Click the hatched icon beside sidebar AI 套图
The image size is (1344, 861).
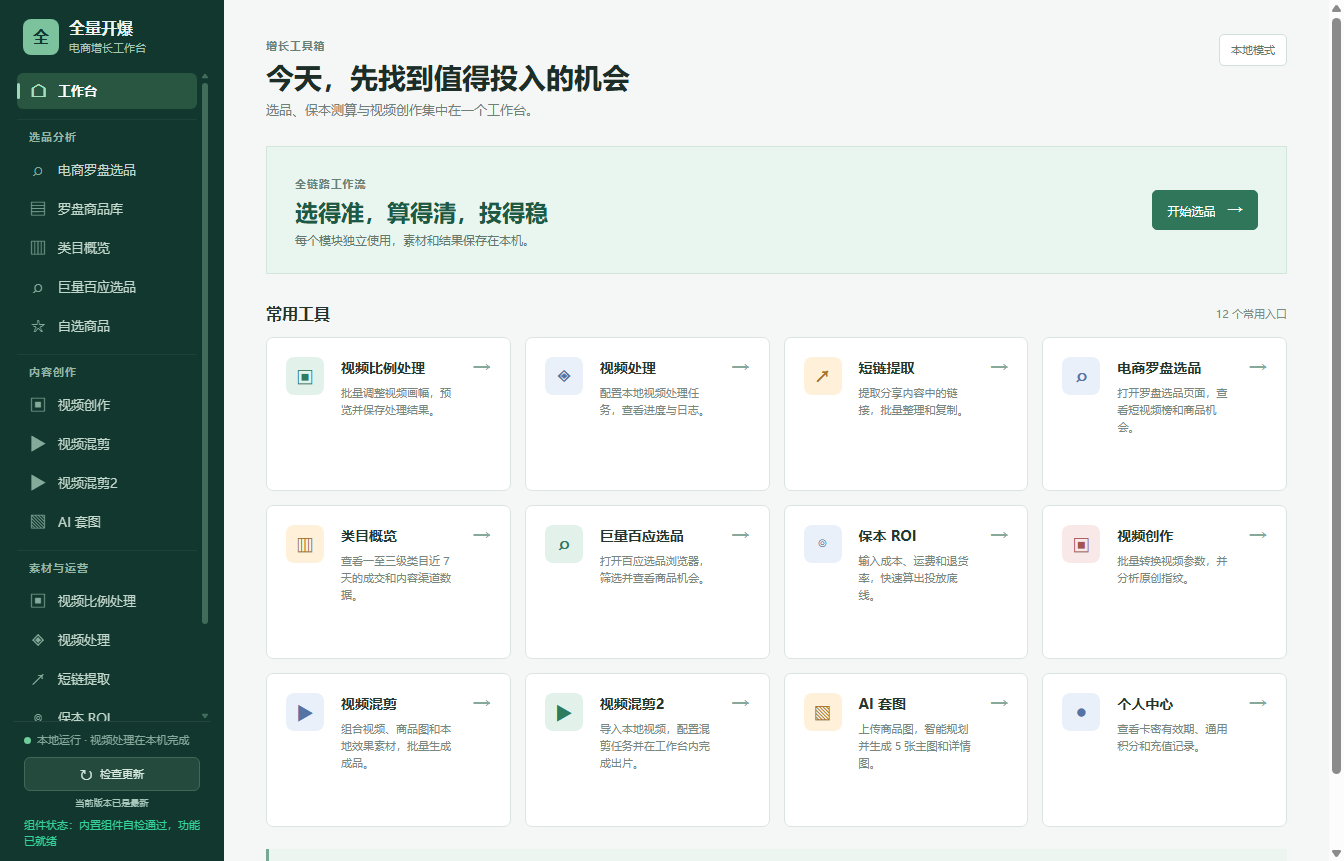point(38,522)
